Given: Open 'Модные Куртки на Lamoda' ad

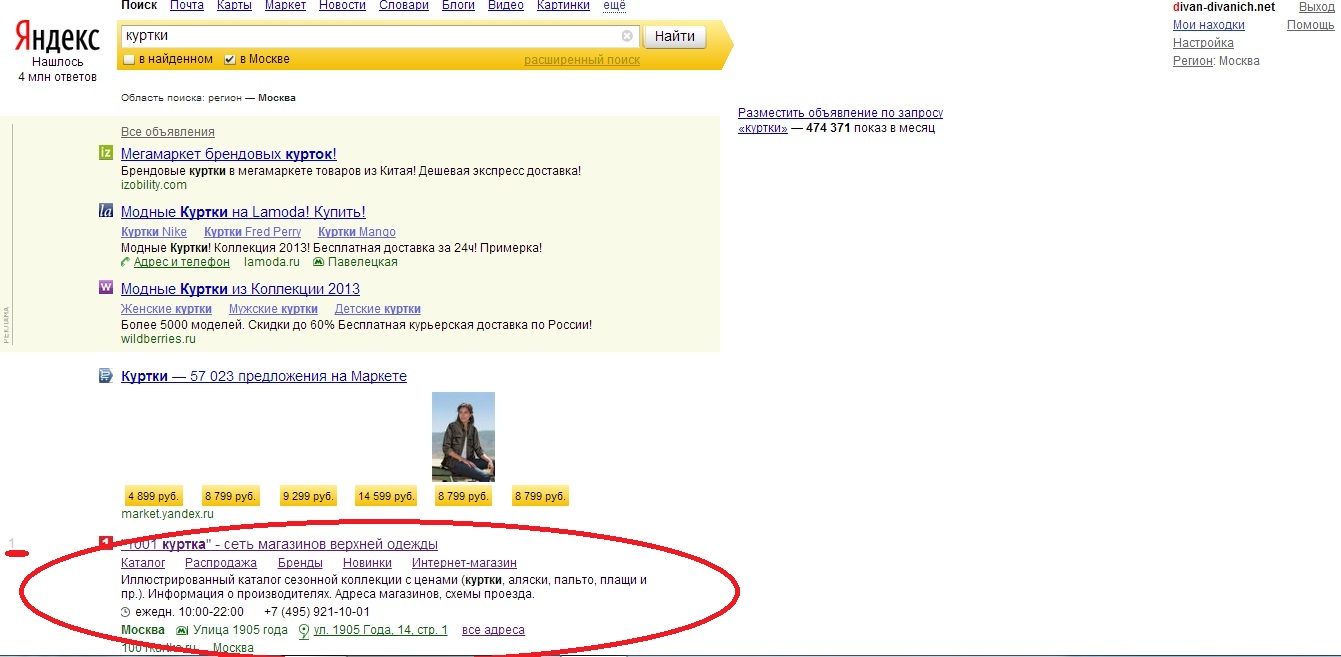Looking at the screenshot, I should click(243, 212).
